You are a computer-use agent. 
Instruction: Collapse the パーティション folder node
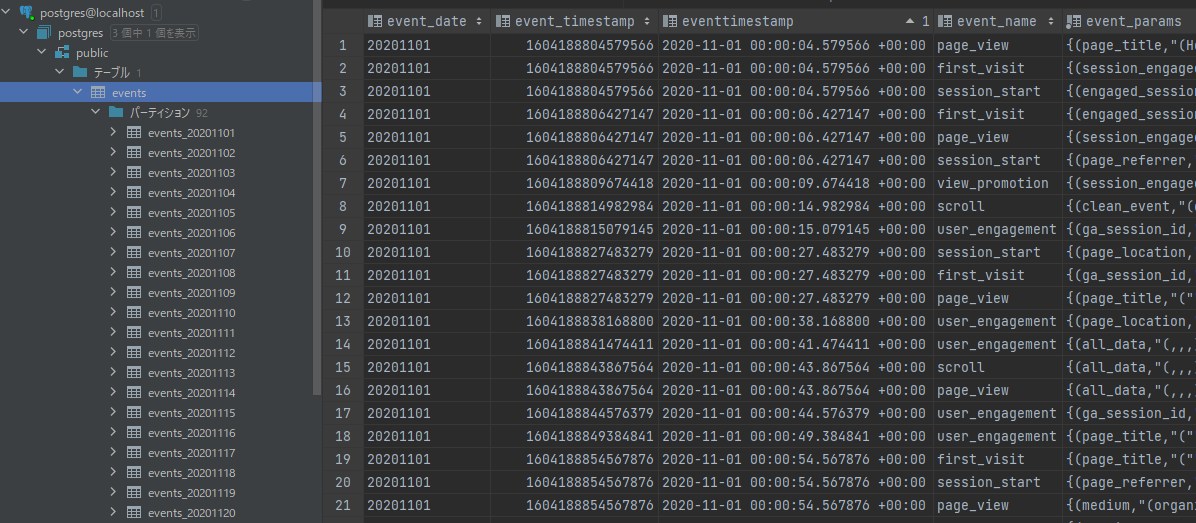tap(95, 112)
